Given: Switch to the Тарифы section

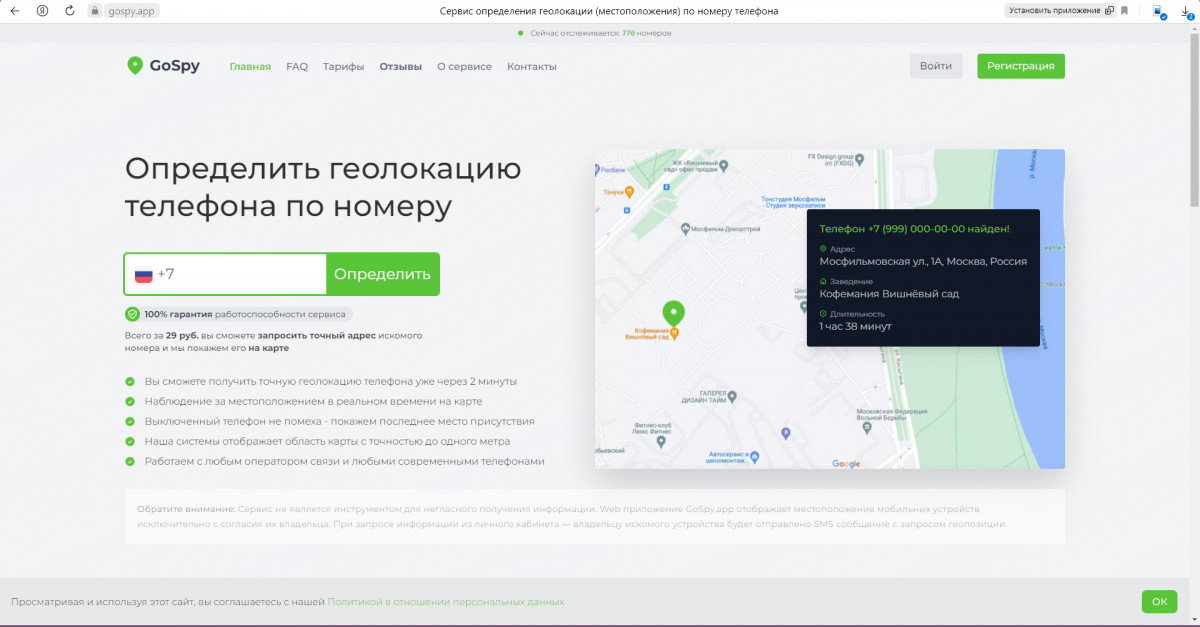Looking at the screenshot, I should coord(343,65).
